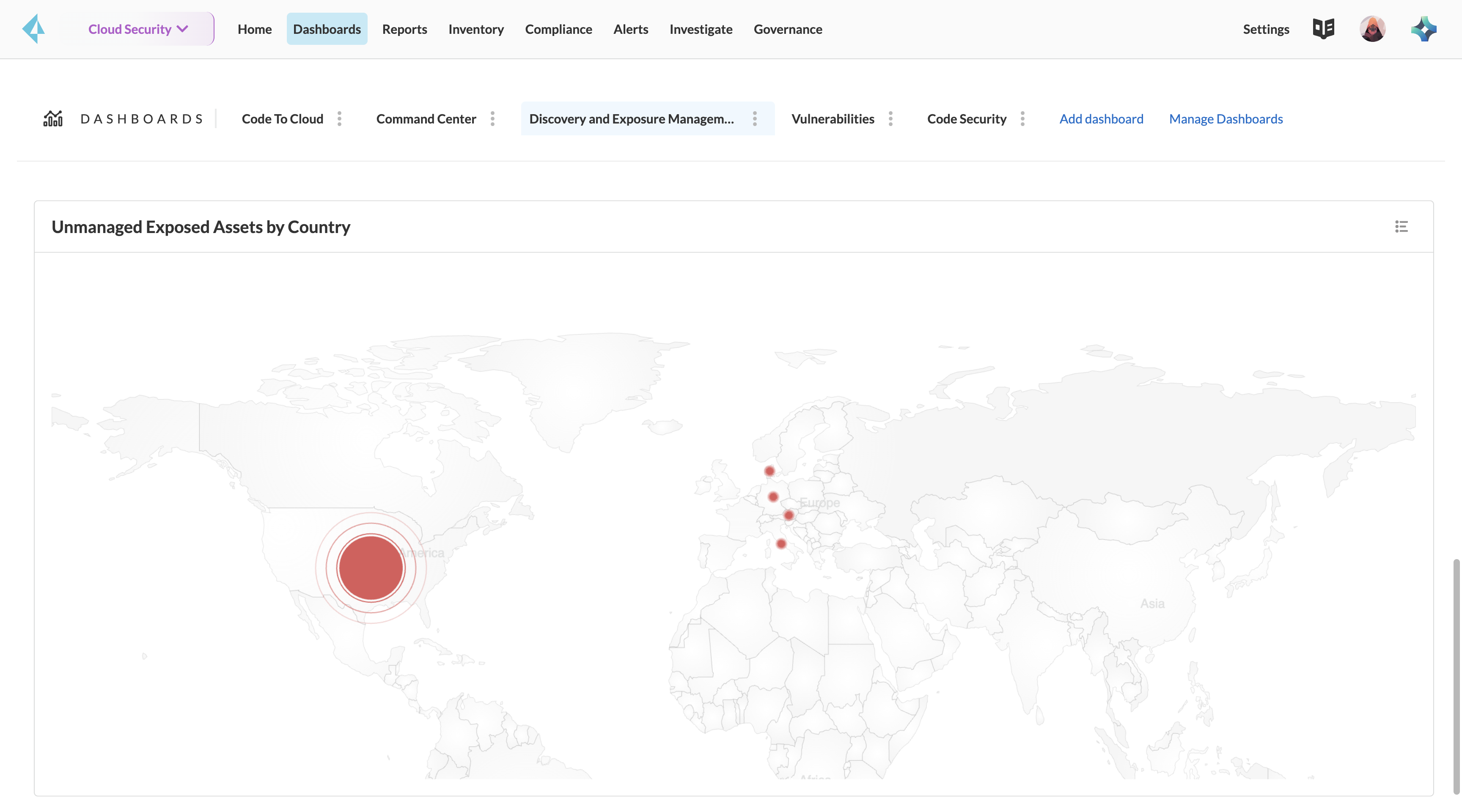Open Code Security tab three-dot menu

(x=1022, y=118)
